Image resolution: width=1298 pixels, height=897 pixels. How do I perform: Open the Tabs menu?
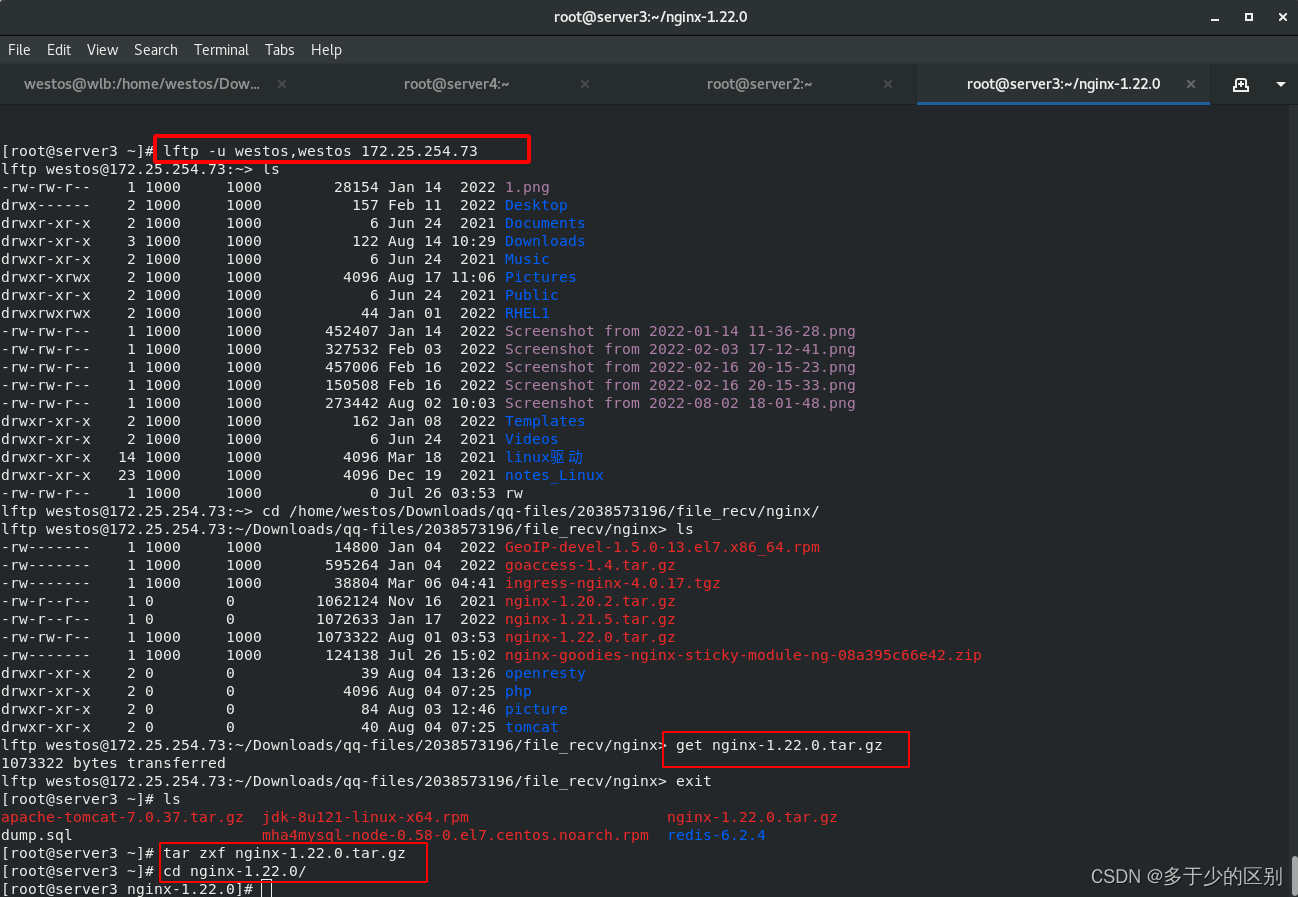point(280,49)
